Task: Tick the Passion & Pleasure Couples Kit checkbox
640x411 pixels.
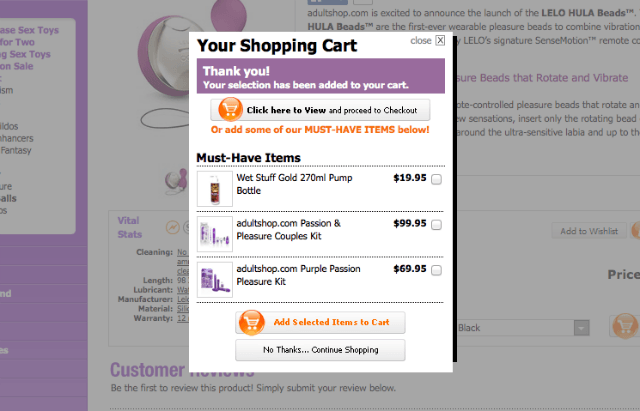Action: [x=436, y=225]
